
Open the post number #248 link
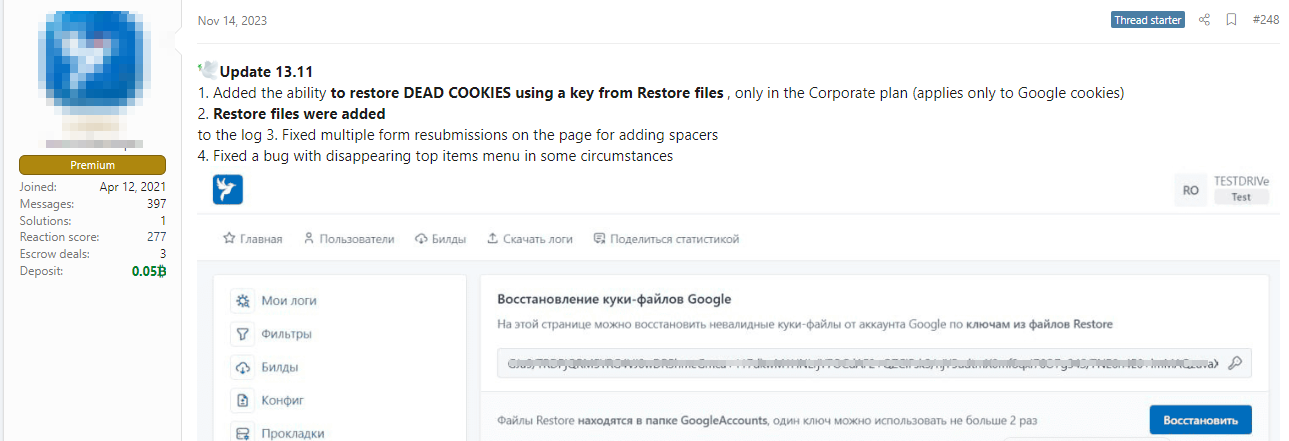coord(1265,20)
